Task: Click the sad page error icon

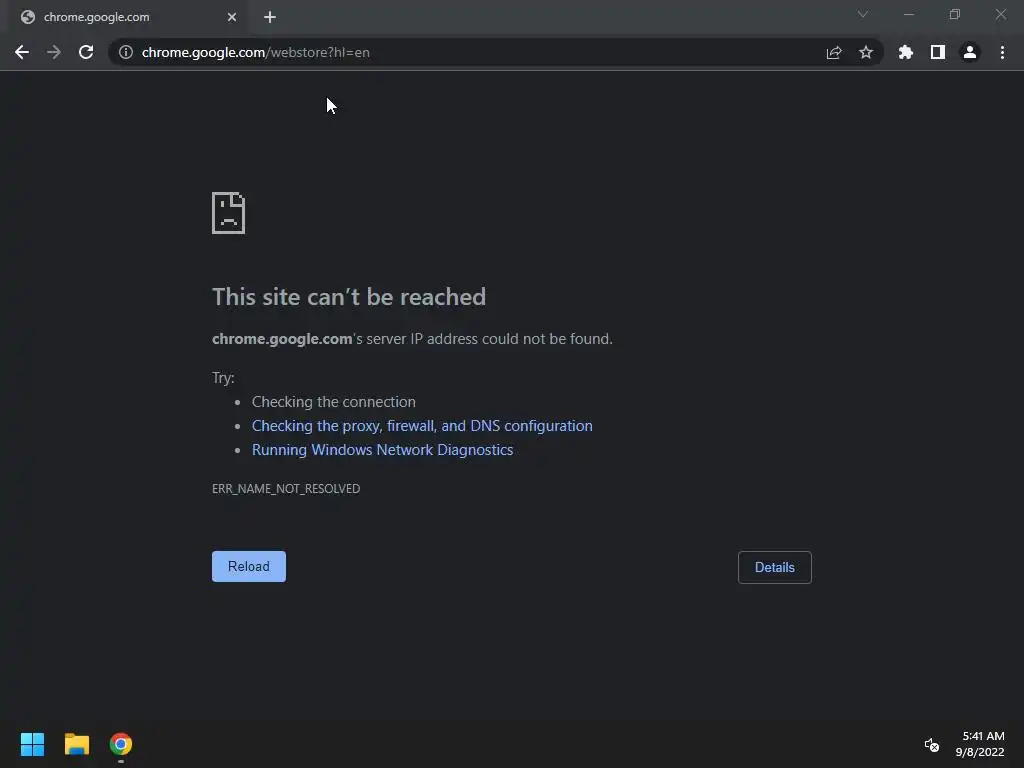Action: (x=229, y=213)
